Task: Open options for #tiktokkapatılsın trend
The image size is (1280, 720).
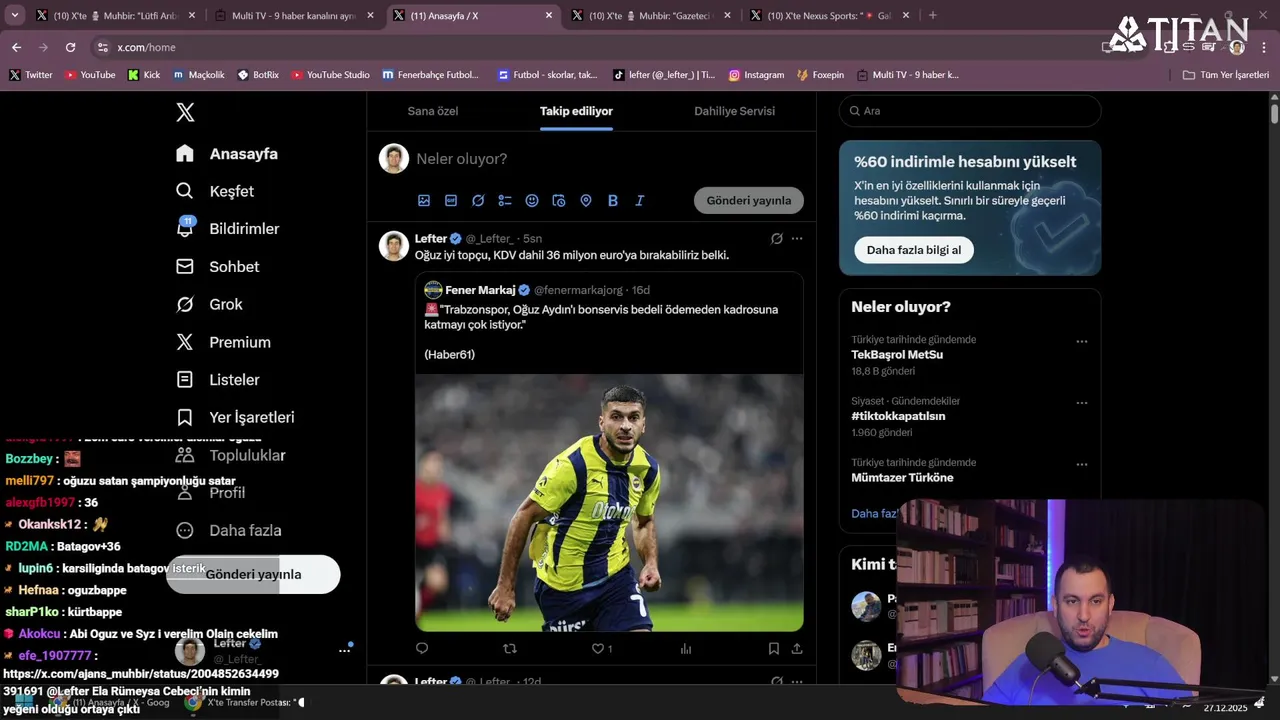Action: (x=1081, y=403)
